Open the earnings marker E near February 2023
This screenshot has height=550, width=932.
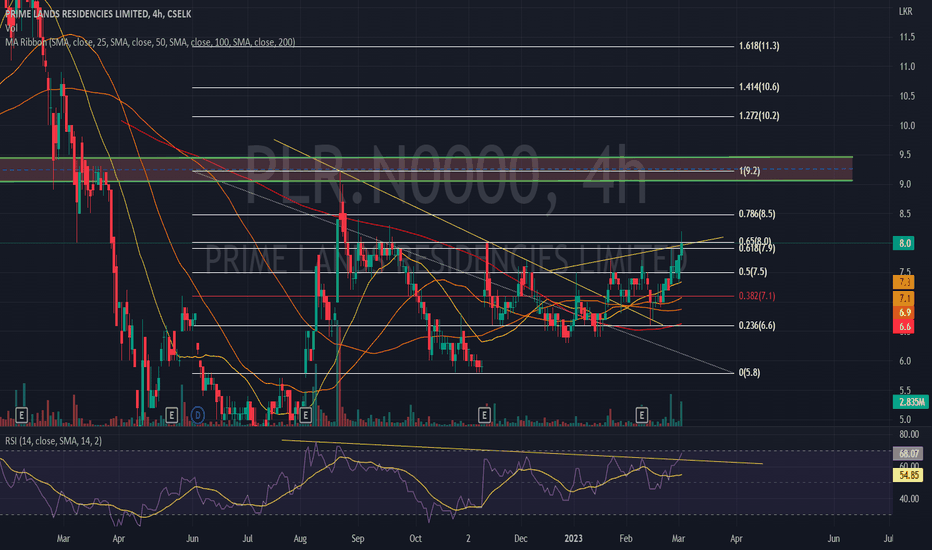click(x=641, y=414)
